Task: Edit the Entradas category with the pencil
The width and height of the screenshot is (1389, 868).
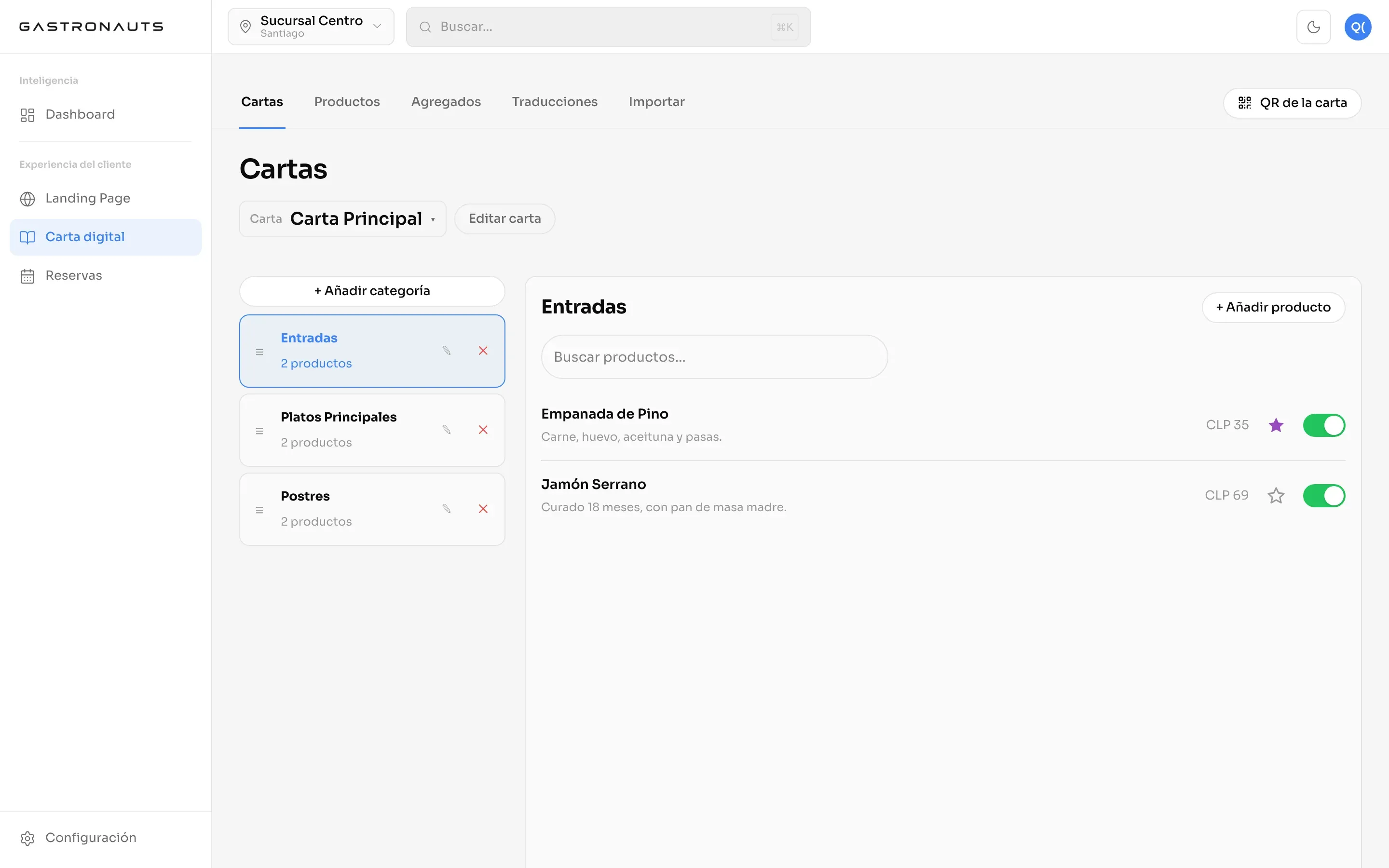Action: tap(447, 350)
